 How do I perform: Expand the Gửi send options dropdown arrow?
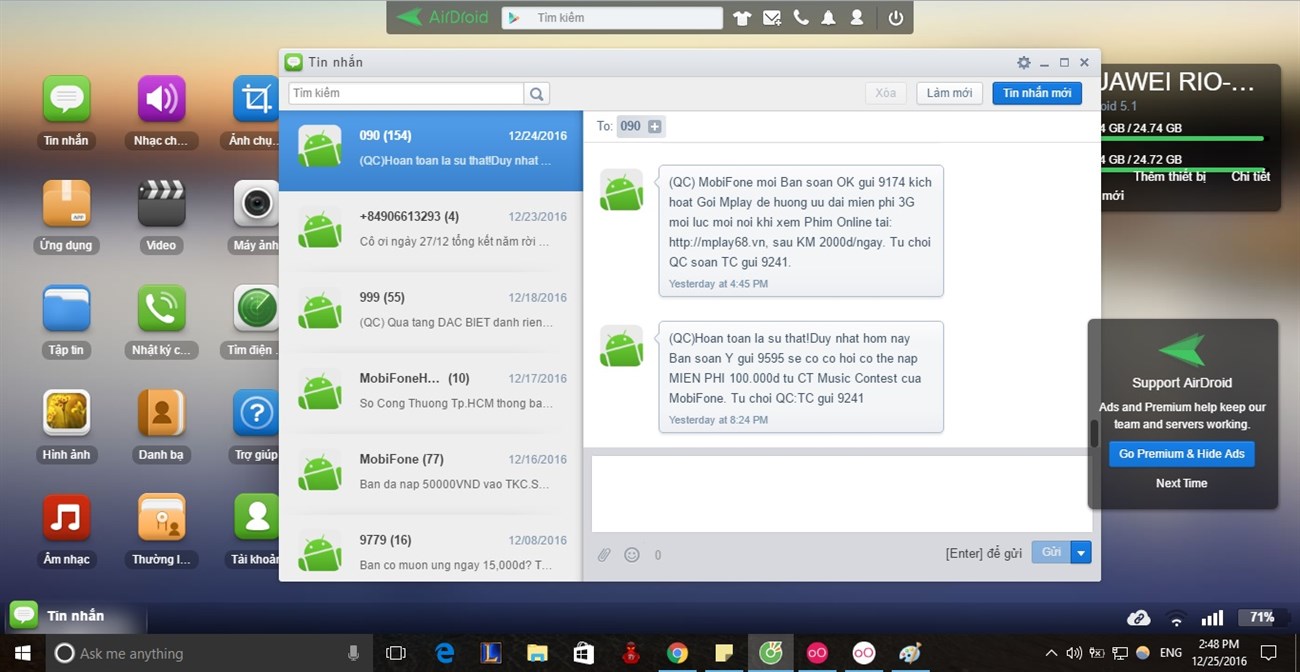pyautogui.click(x=1081, y=552)
